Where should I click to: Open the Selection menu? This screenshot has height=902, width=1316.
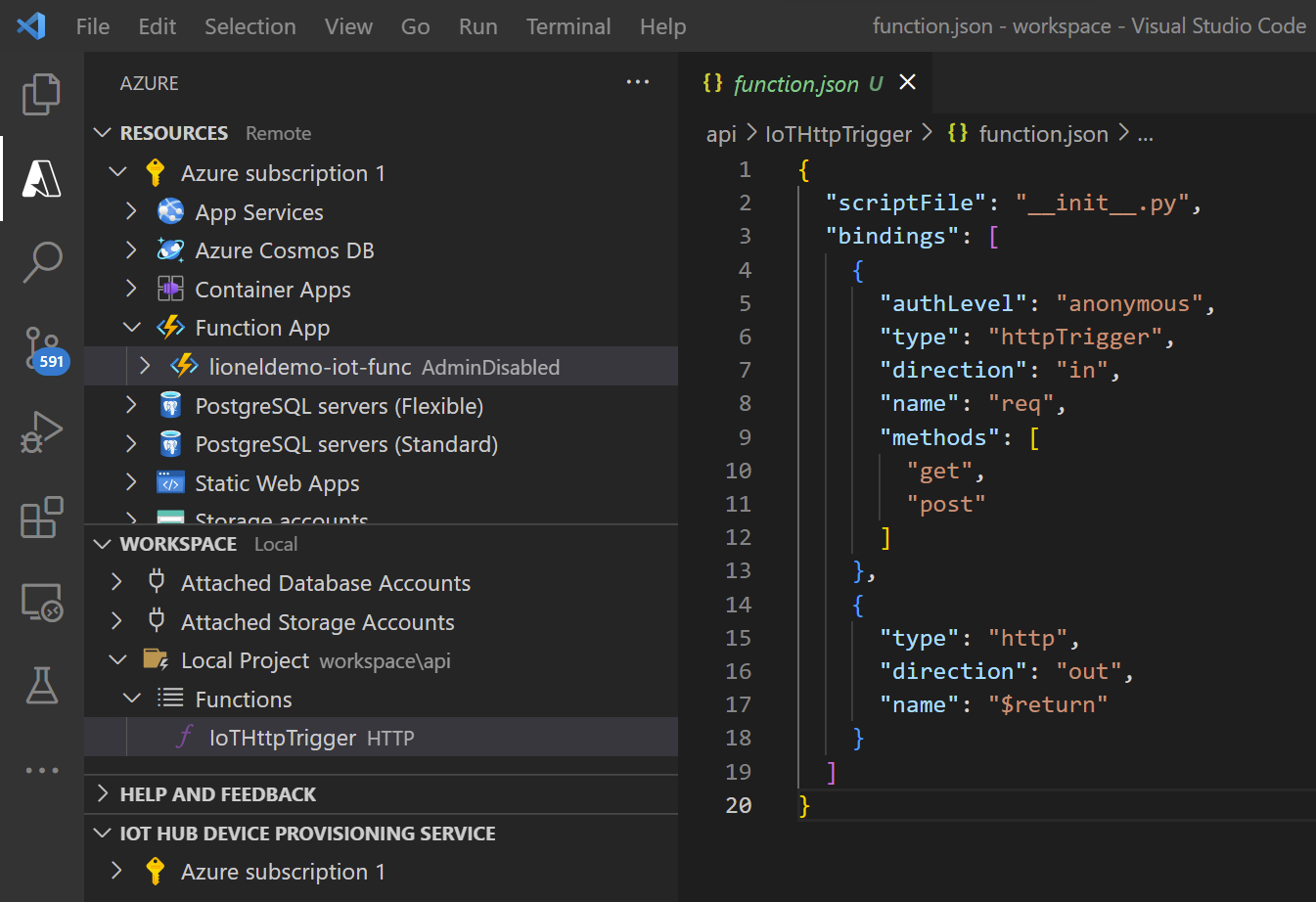tap(250, 26)
